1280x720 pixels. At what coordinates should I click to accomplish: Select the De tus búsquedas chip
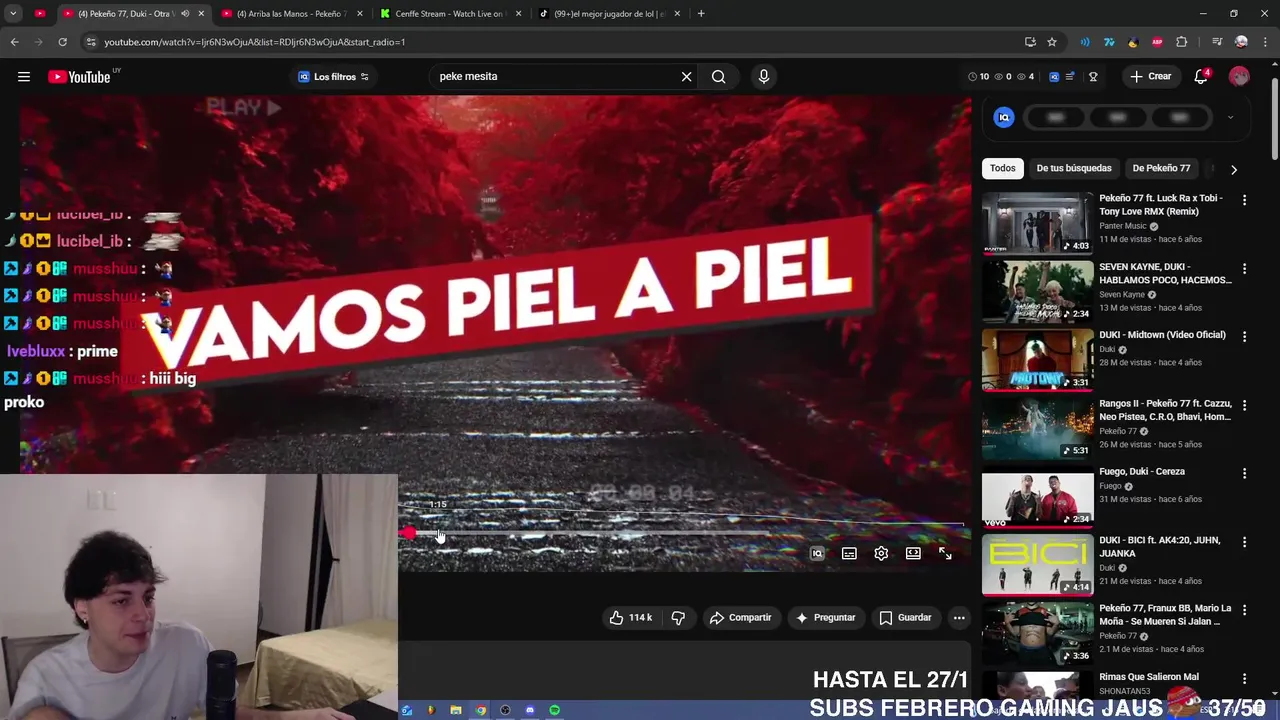tap(1074, 168)
